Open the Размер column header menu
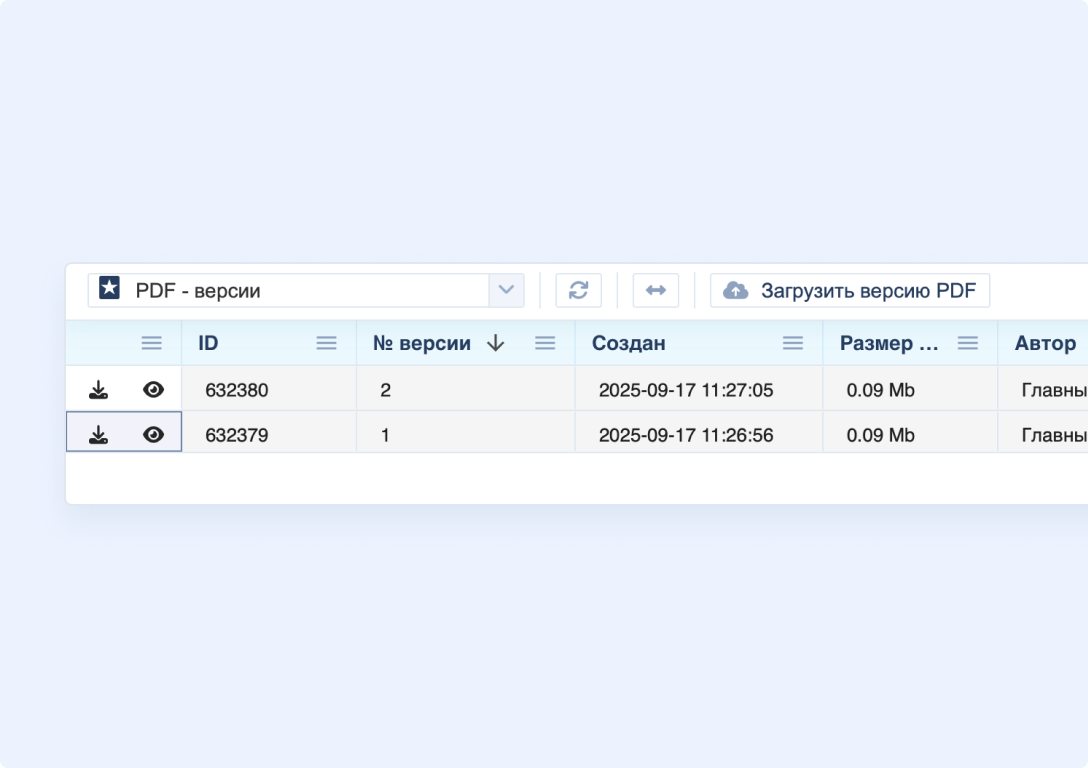This screenshot has height=768, width=1088. [x=967, y=342]
